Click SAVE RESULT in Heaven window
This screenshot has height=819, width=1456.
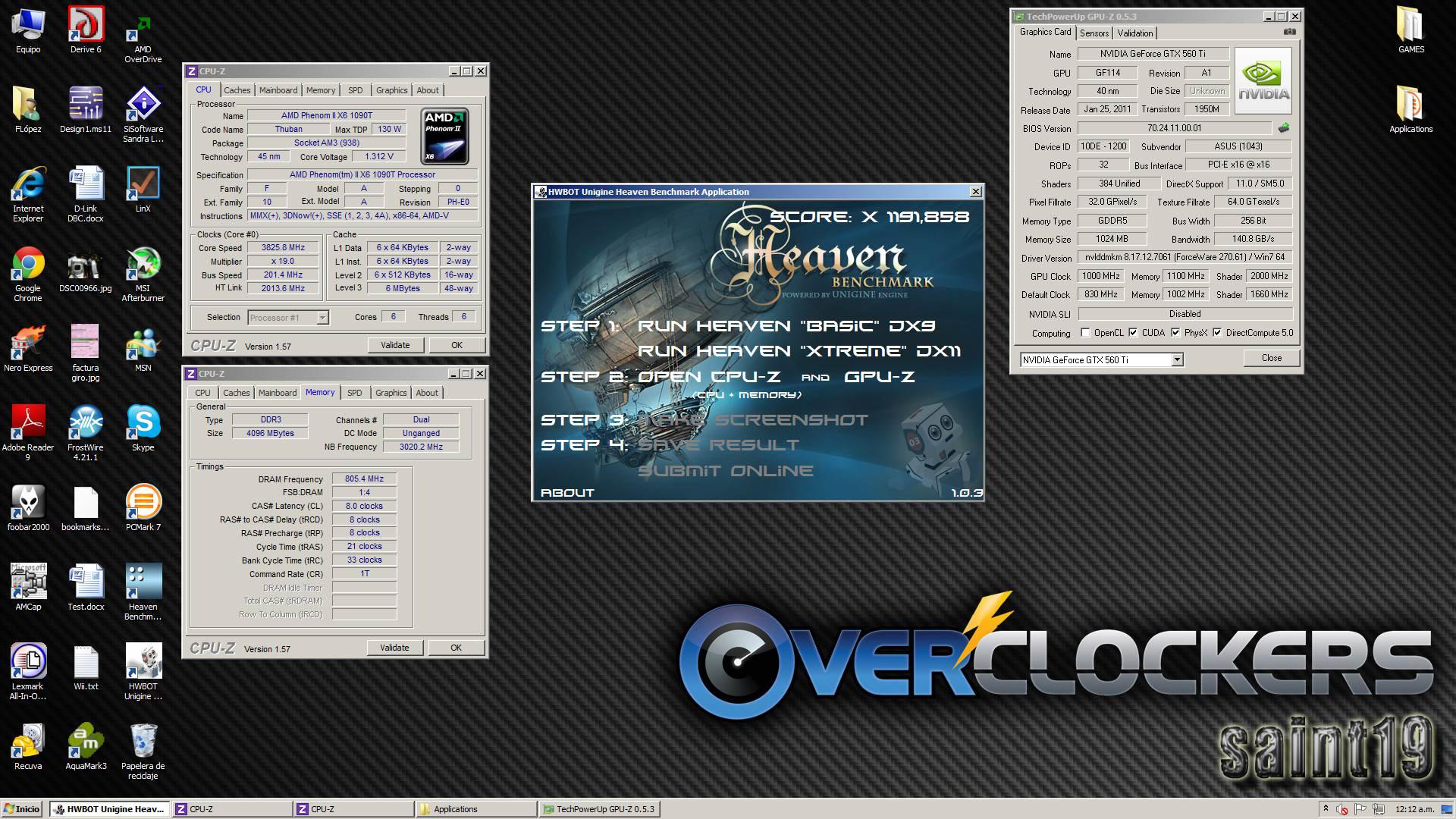[x=719, y=445]
